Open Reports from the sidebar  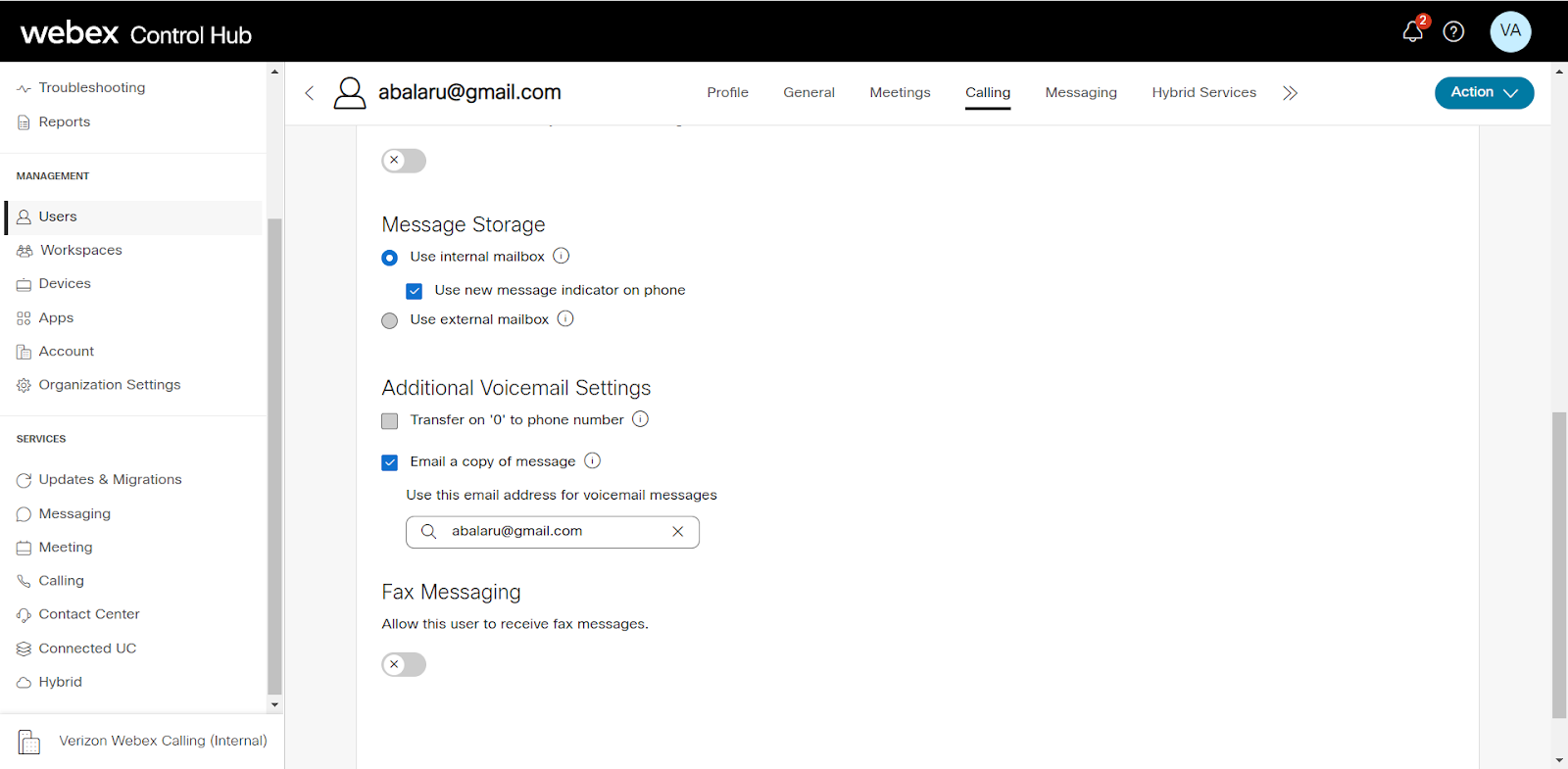(x=64, y=121)
